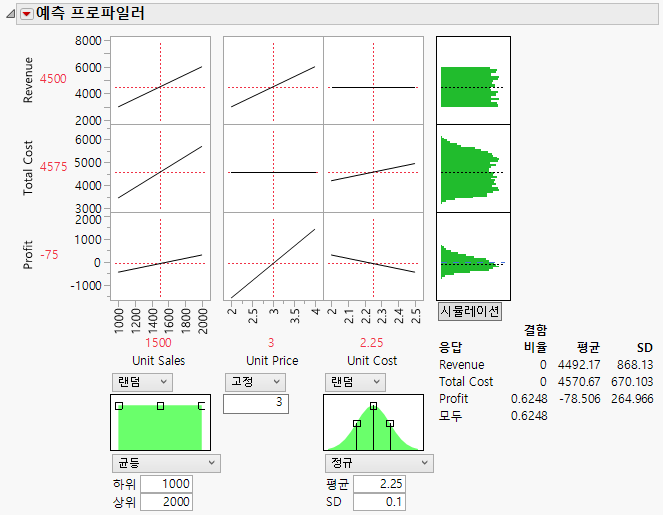663x515 pixels.
Task: Click Revenue mean value 4492.17
Action: tap(579, 364)
